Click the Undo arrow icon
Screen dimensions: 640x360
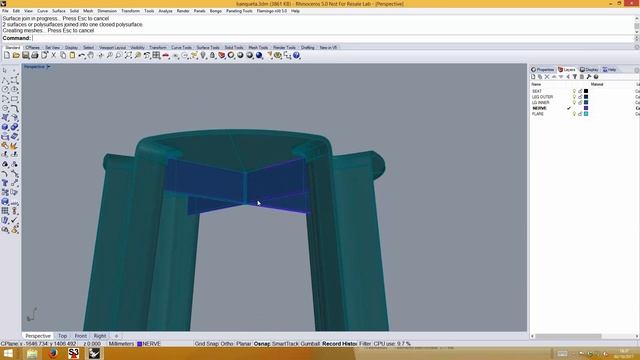pyautogui.click(x=82, y=56)
